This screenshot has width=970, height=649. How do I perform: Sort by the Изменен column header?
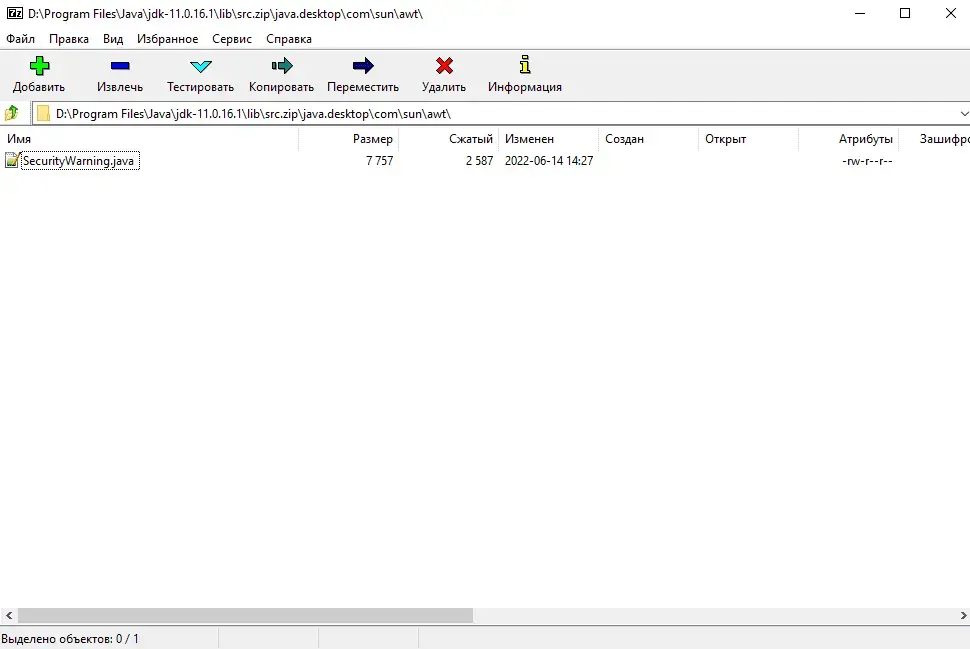(549, 139)
